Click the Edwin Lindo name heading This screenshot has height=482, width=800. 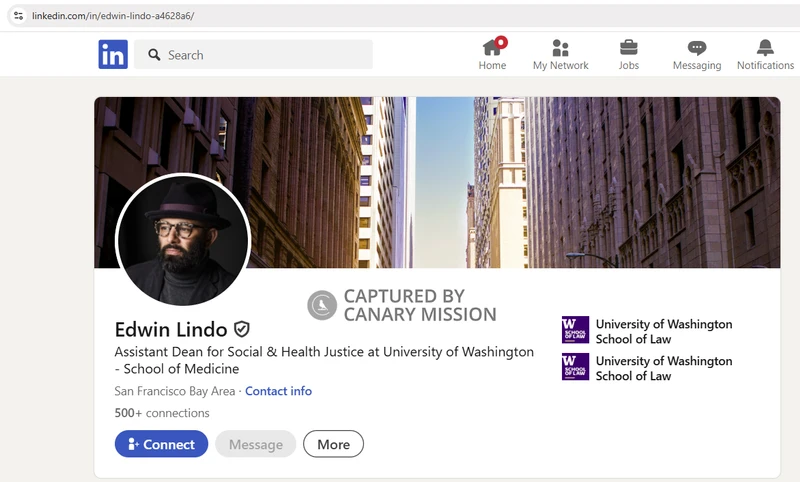[x=171, y=330]
